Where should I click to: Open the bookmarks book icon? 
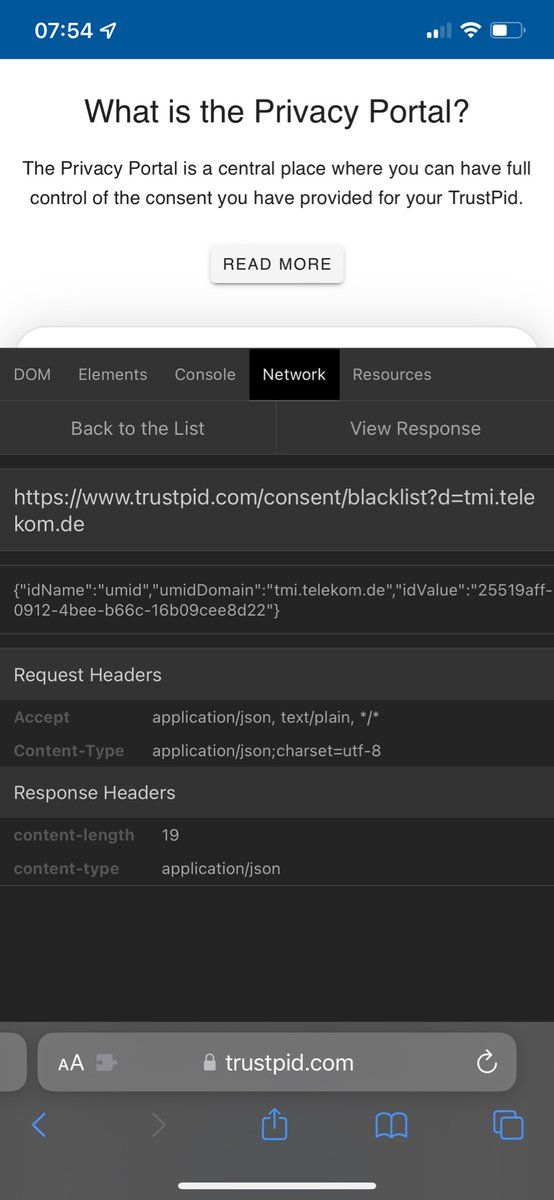pos(391,1126)
